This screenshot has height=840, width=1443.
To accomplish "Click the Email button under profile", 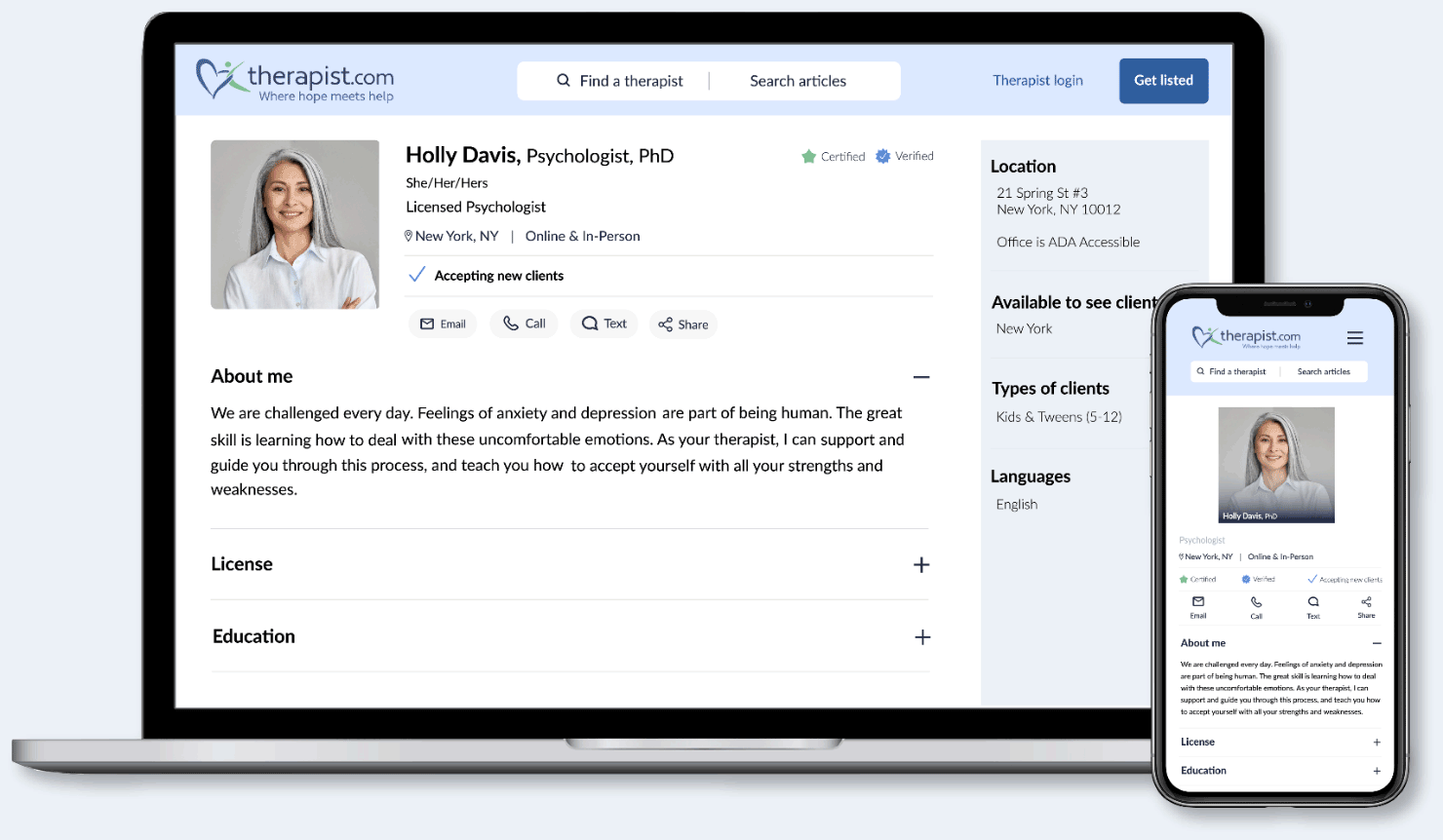I will 443,324.
